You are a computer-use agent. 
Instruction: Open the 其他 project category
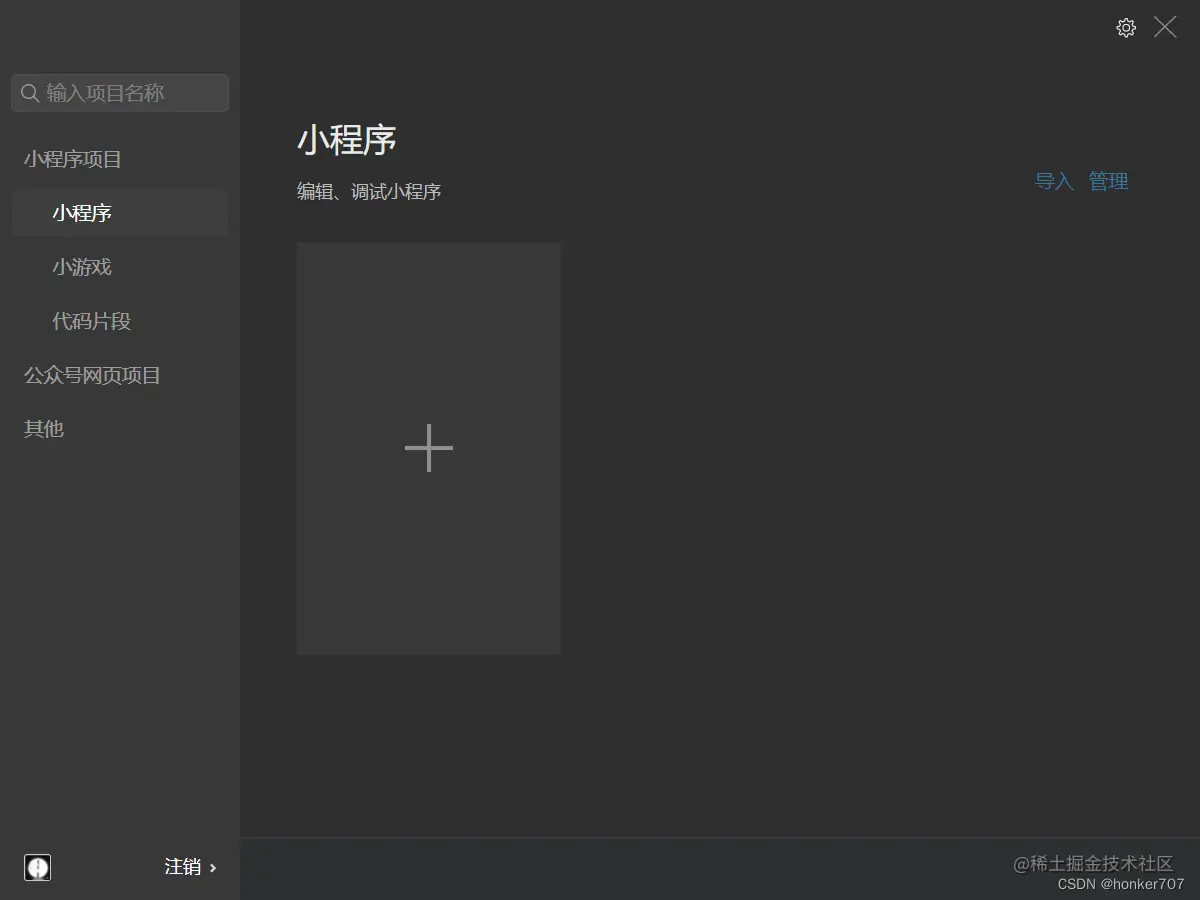(x=42, y=428)
